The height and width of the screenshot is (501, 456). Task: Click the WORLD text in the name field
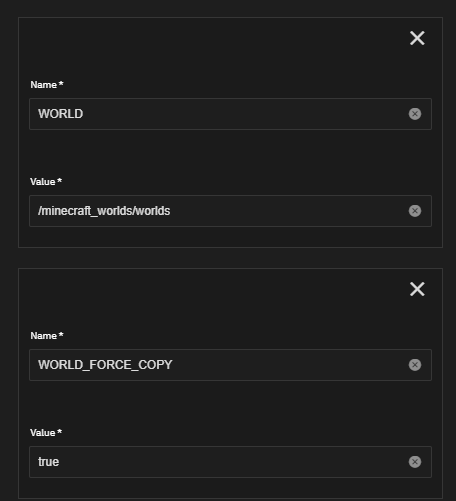pos(61,114)
